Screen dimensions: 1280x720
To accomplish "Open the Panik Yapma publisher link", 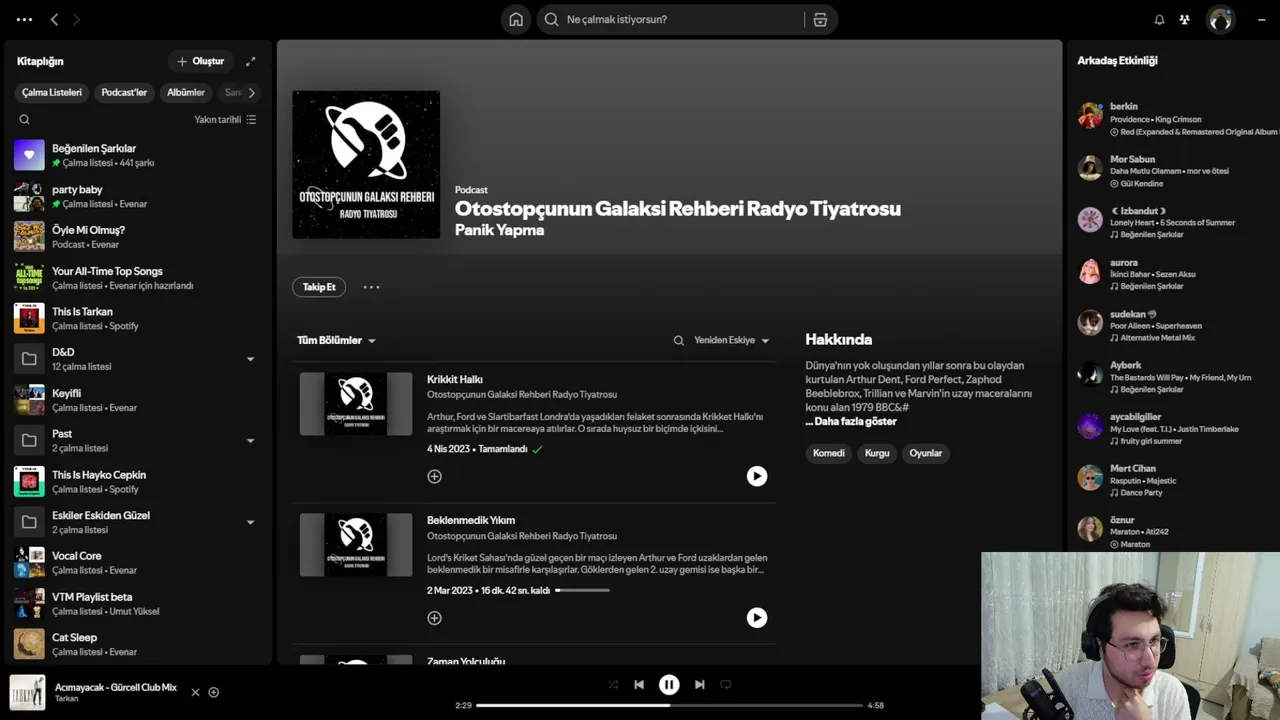I will tap(499, 230).
